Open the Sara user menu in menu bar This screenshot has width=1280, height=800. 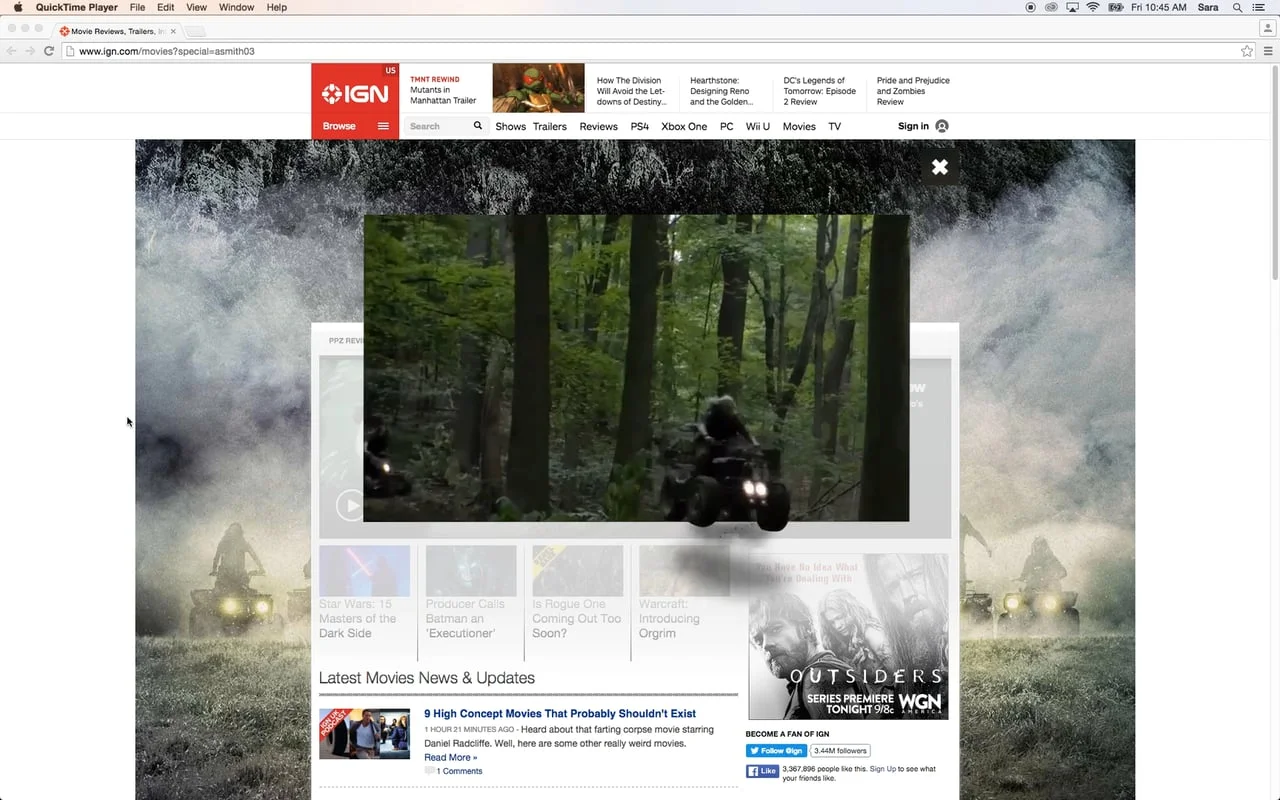click(1208, 7)
